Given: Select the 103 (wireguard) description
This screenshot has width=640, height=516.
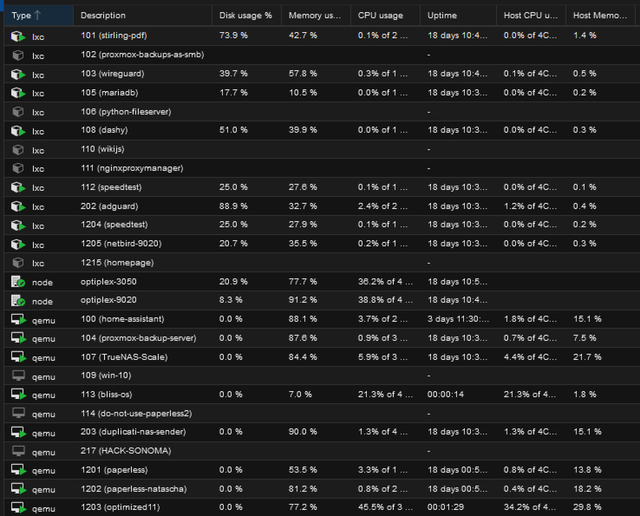Looking at the screenshot, I should [113, 74].
